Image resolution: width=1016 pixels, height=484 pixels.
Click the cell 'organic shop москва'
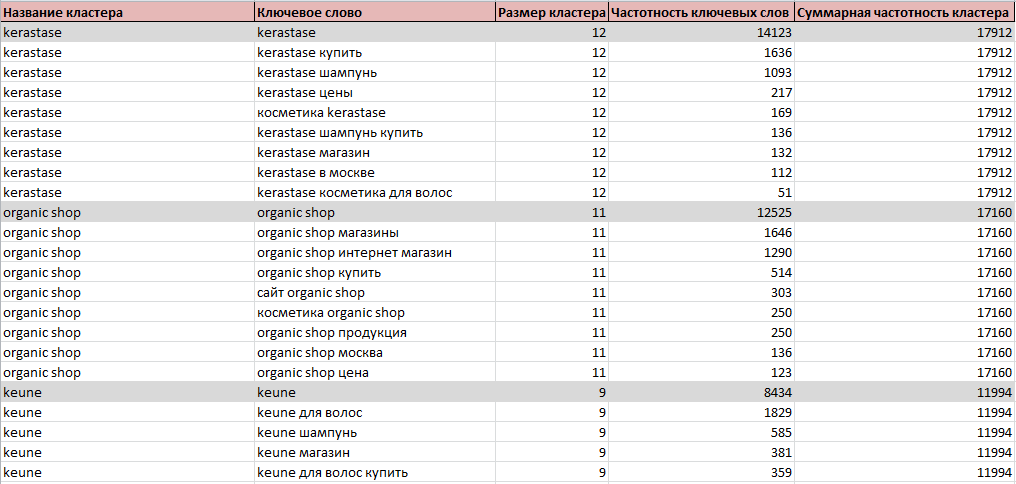pyautogui.click(x=375, y=353)
